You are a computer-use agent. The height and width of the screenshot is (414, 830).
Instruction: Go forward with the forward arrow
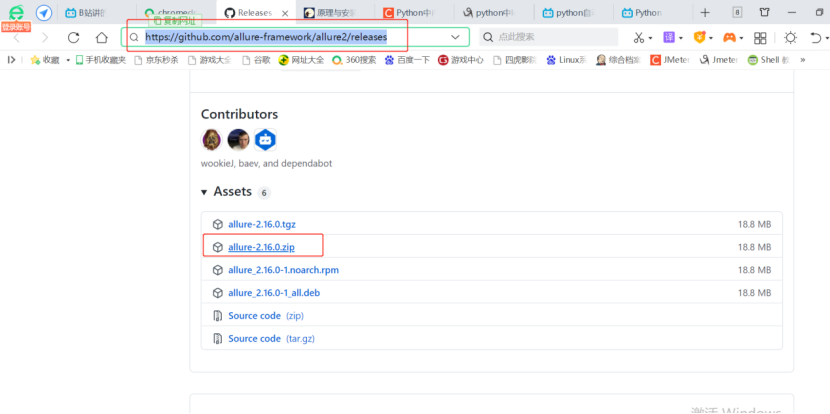click(45, 38)
